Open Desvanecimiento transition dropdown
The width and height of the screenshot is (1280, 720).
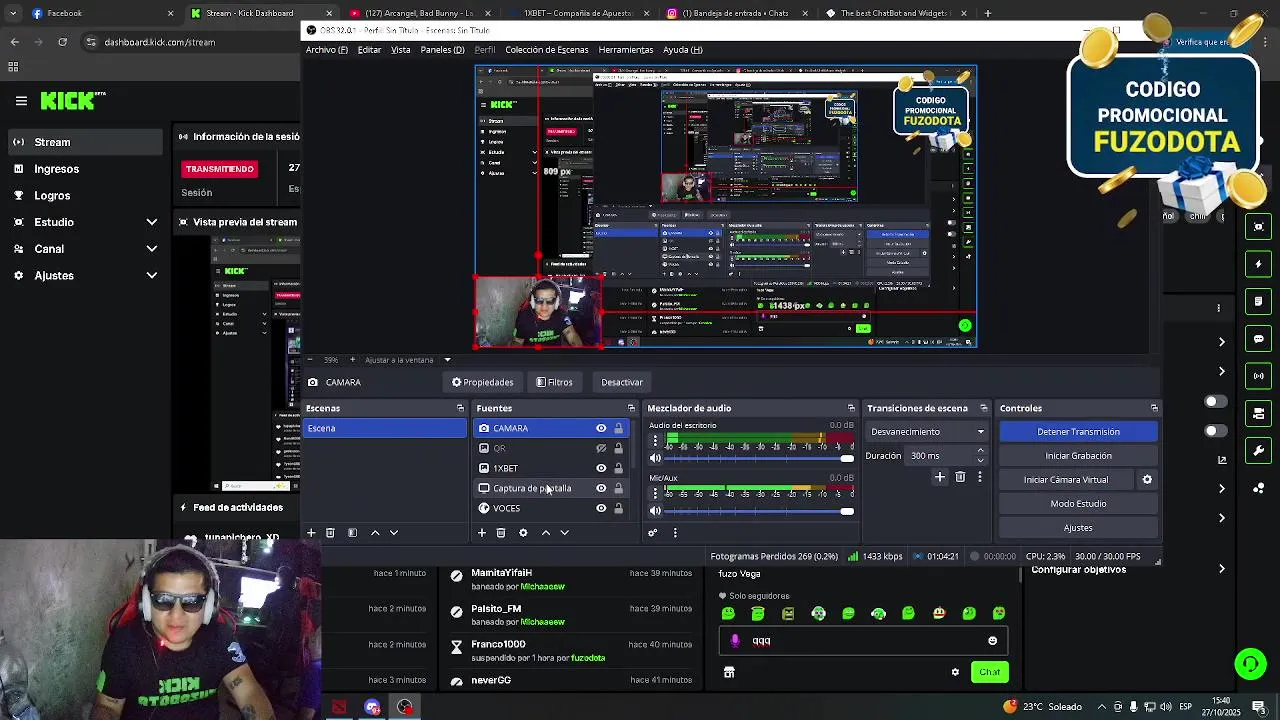tap(927, 432)
